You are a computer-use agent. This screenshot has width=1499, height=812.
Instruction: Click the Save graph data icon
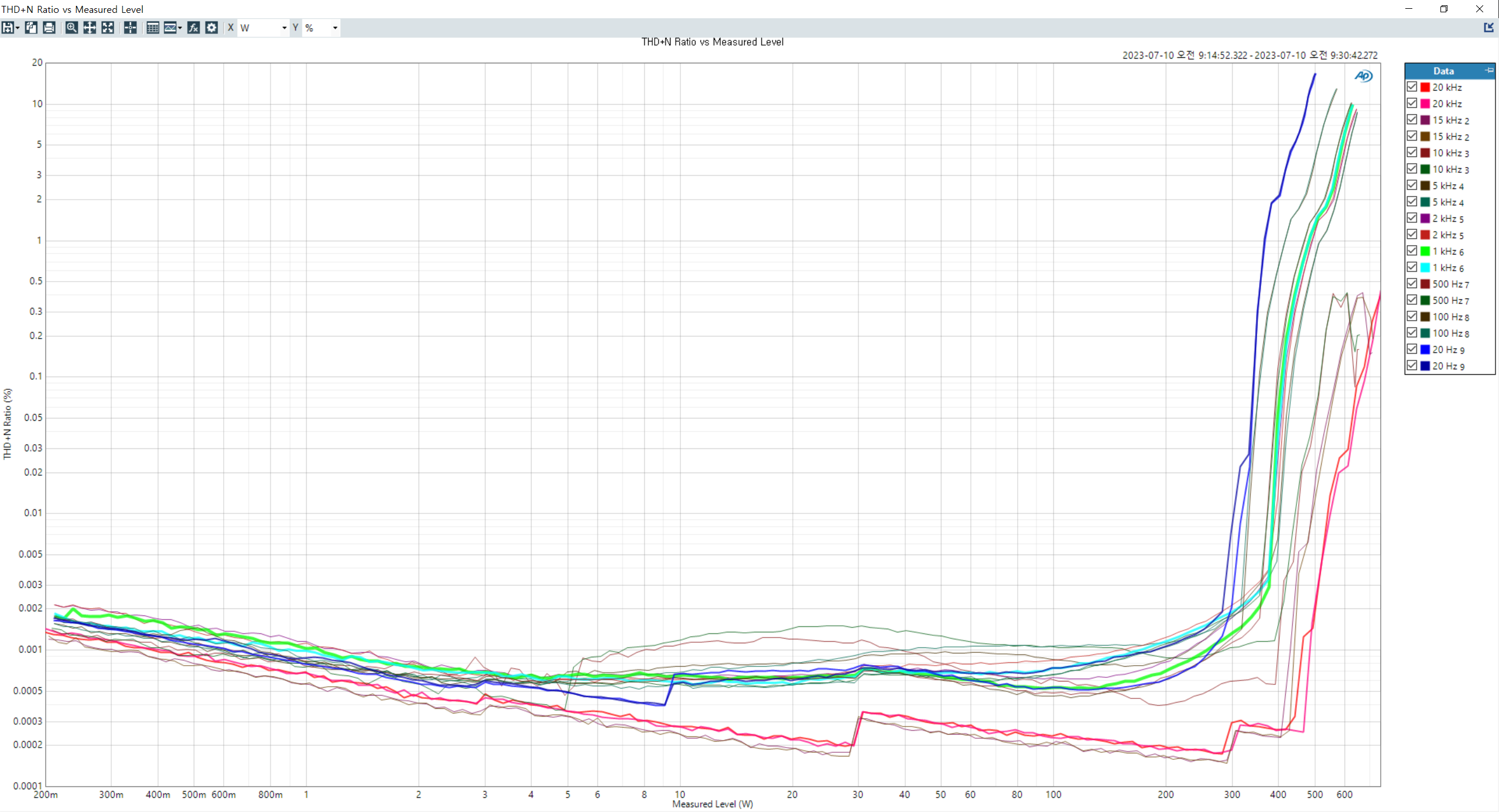click(x=8, y=28)
